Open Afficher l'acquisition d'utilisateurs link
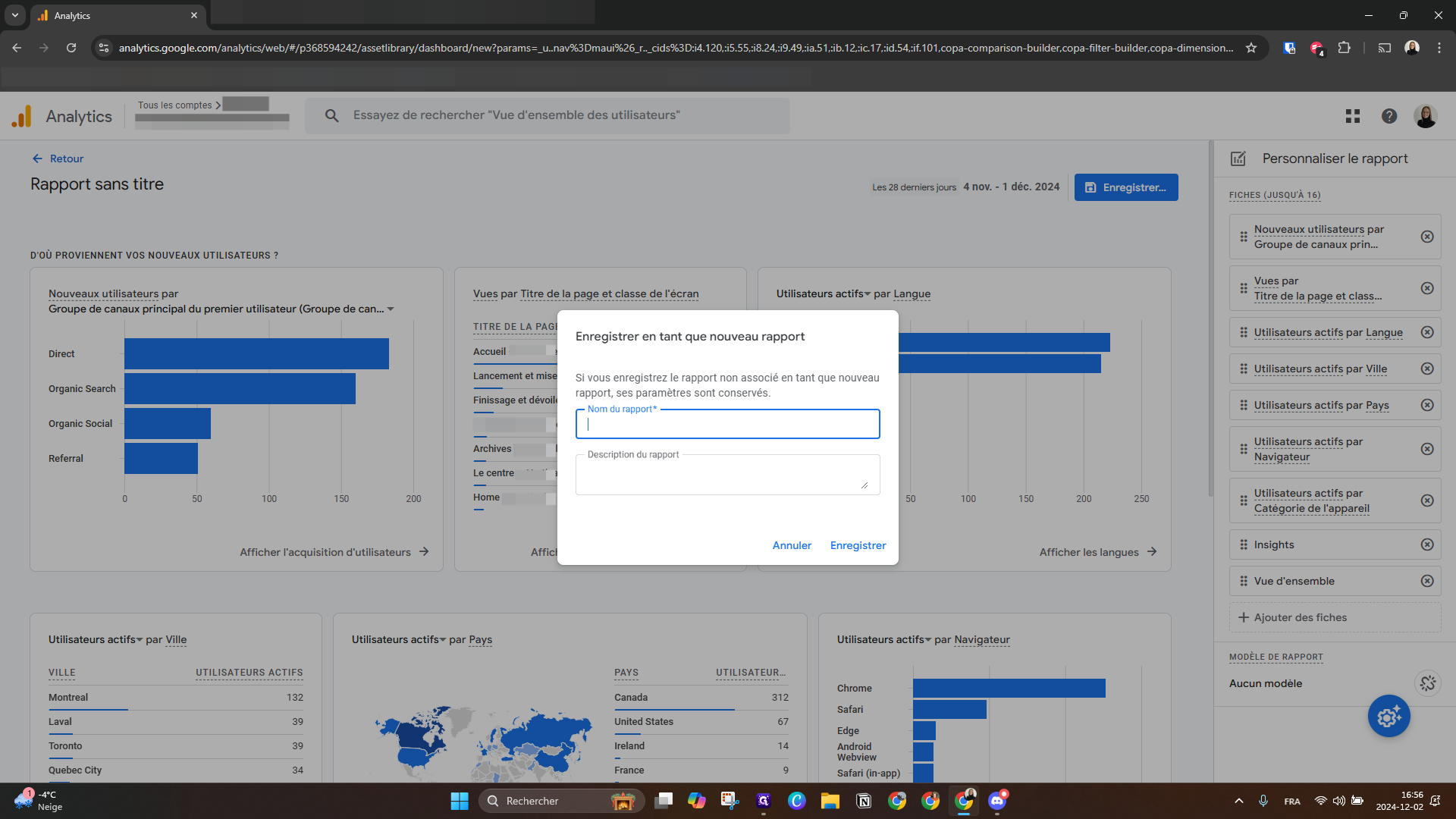Screen dimensions: 1456x819 click(x=334, y=552)
